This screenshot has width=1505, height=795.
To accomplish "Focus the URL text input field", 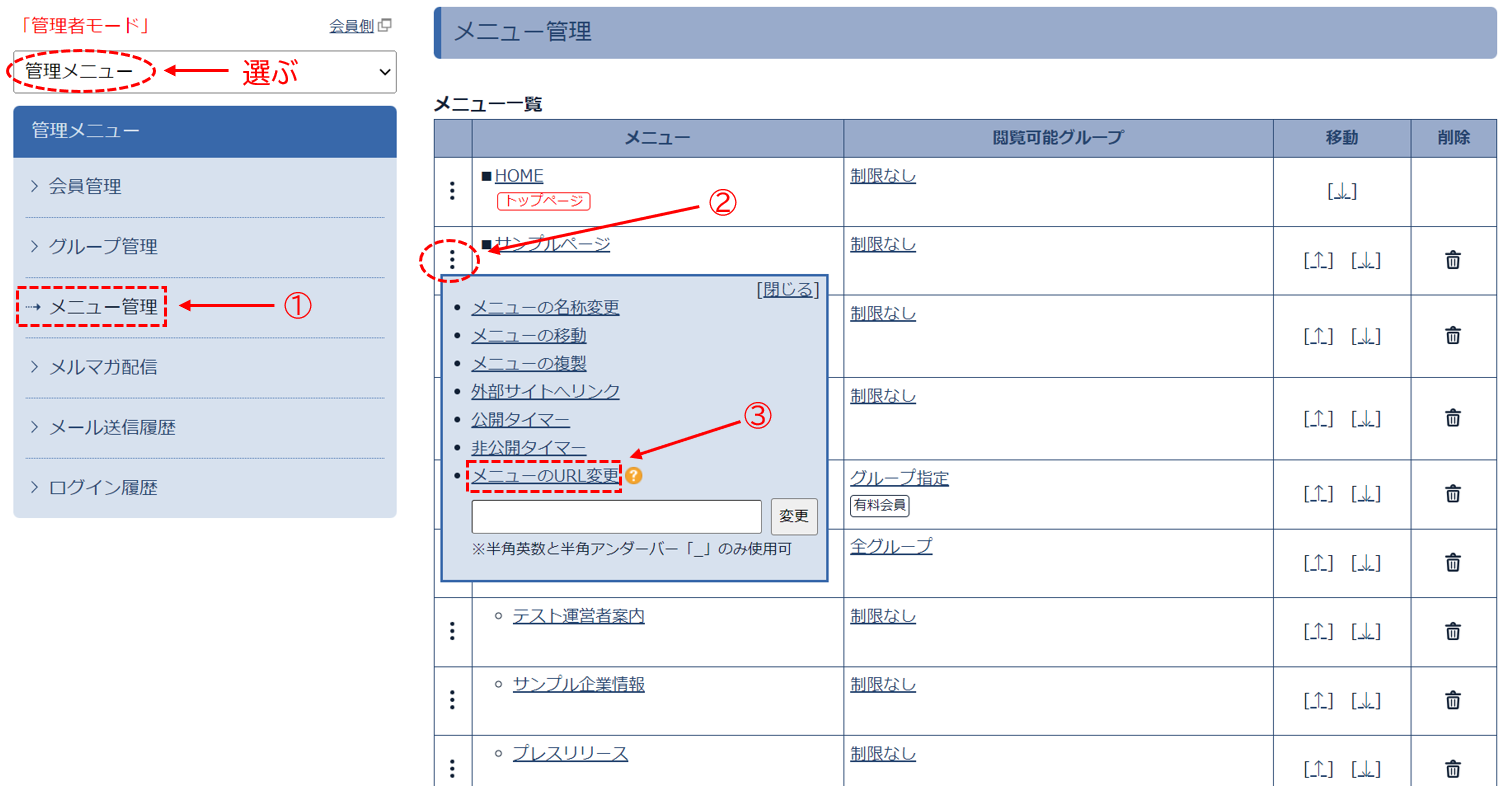I will (617, 517).
